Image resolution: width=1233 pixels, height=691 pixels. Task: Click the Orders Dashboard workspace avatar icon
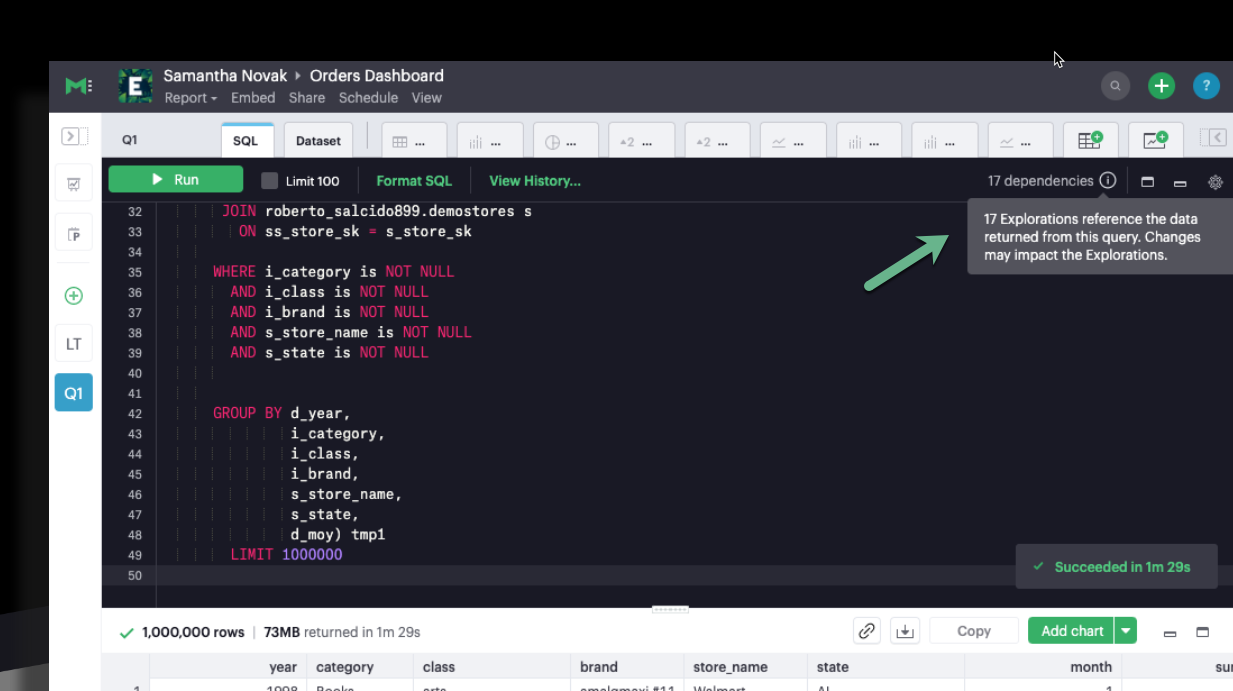135,87
